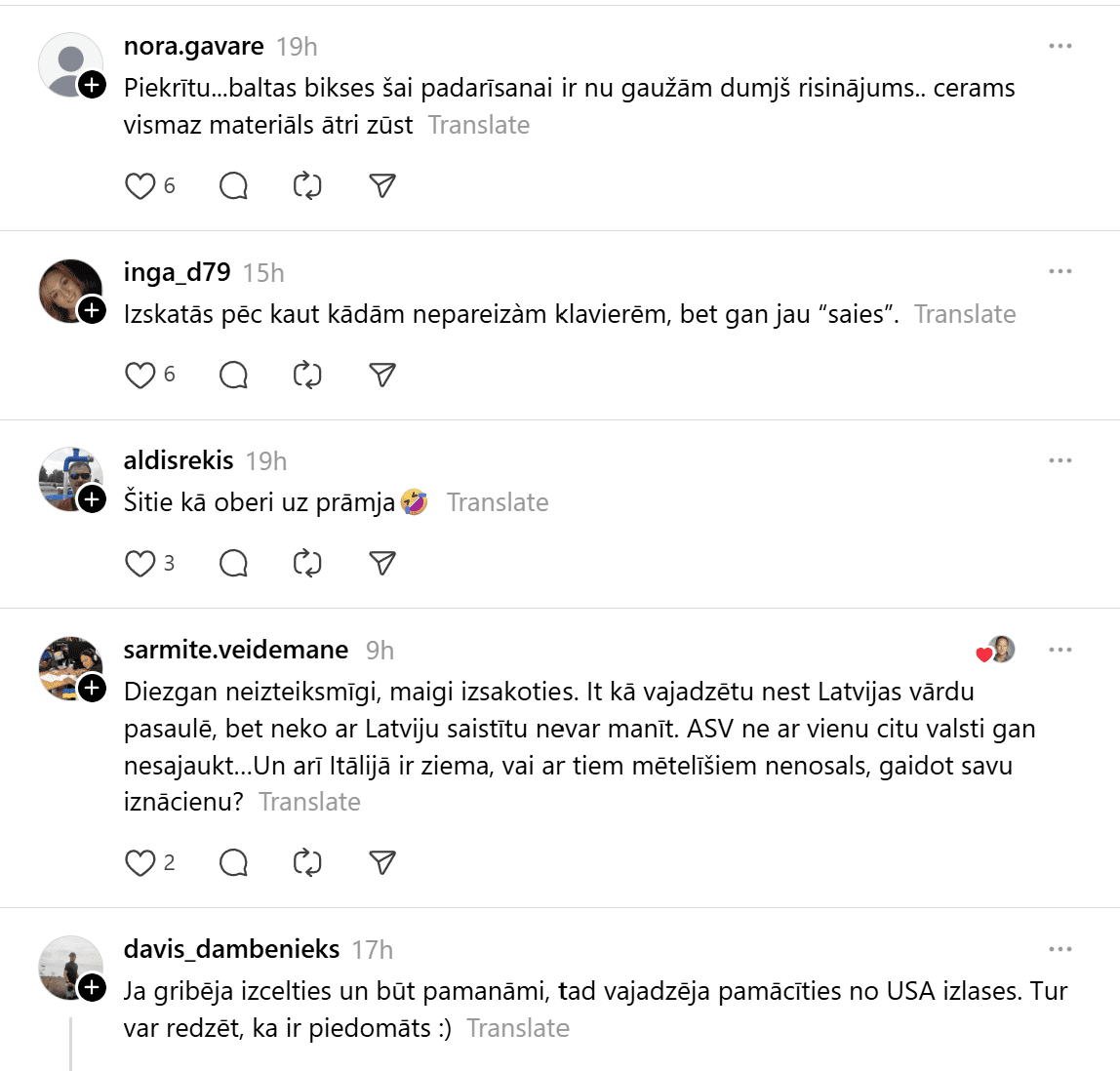Like nora.gavare's comment
The height and width of the screenshot is (1071, 1120).
(140, 186)
